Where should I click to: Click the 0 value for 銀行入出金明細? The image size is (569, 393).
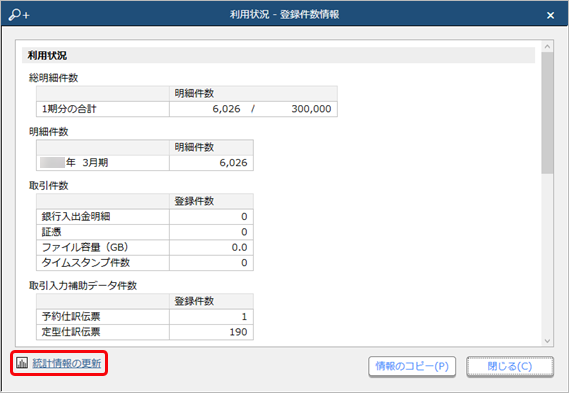click(x=244, y=217)
